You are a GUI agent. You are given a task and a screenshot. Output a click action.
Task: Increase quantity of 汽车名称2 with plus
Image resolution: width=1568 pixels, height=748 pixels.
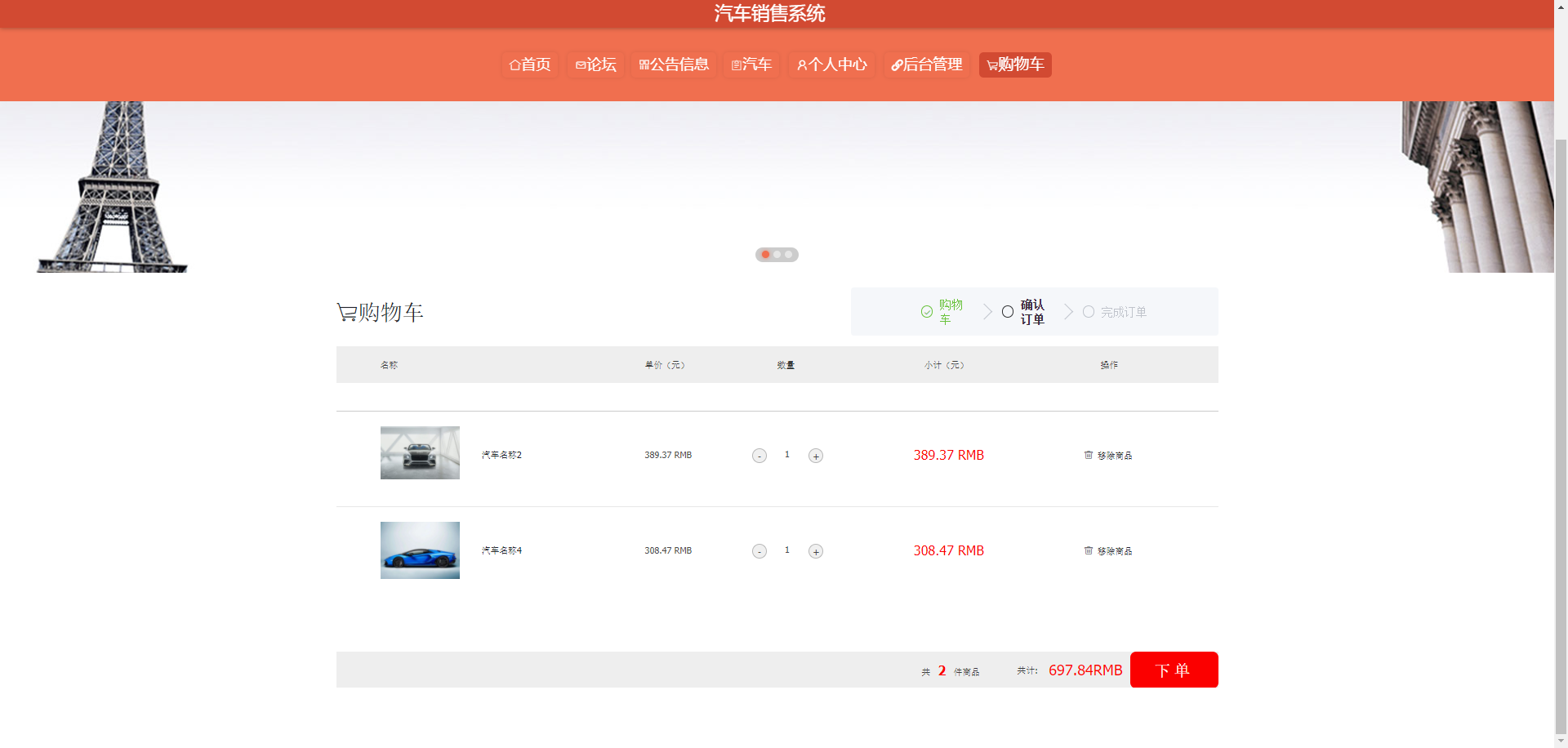(x=815, y=456)
